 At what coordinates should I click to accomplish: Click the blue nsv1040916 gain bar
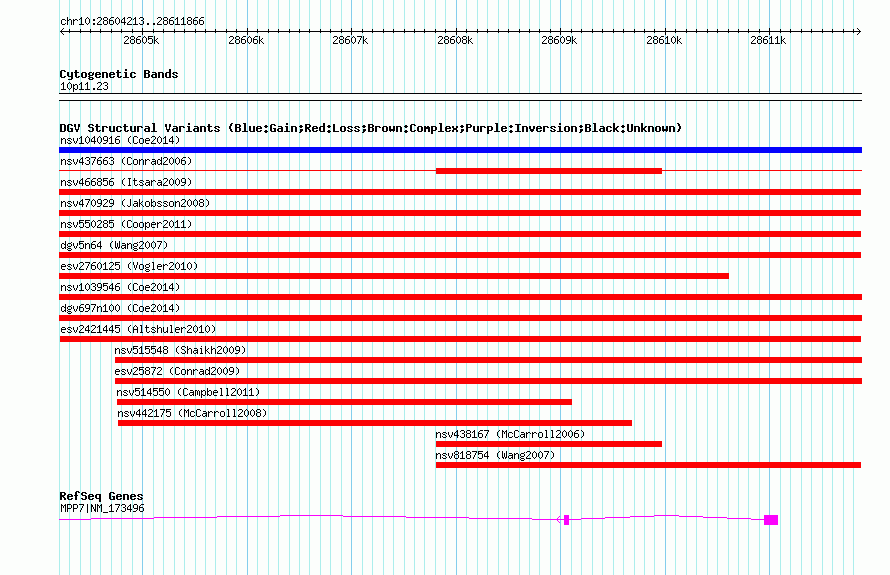click(460, 150)
